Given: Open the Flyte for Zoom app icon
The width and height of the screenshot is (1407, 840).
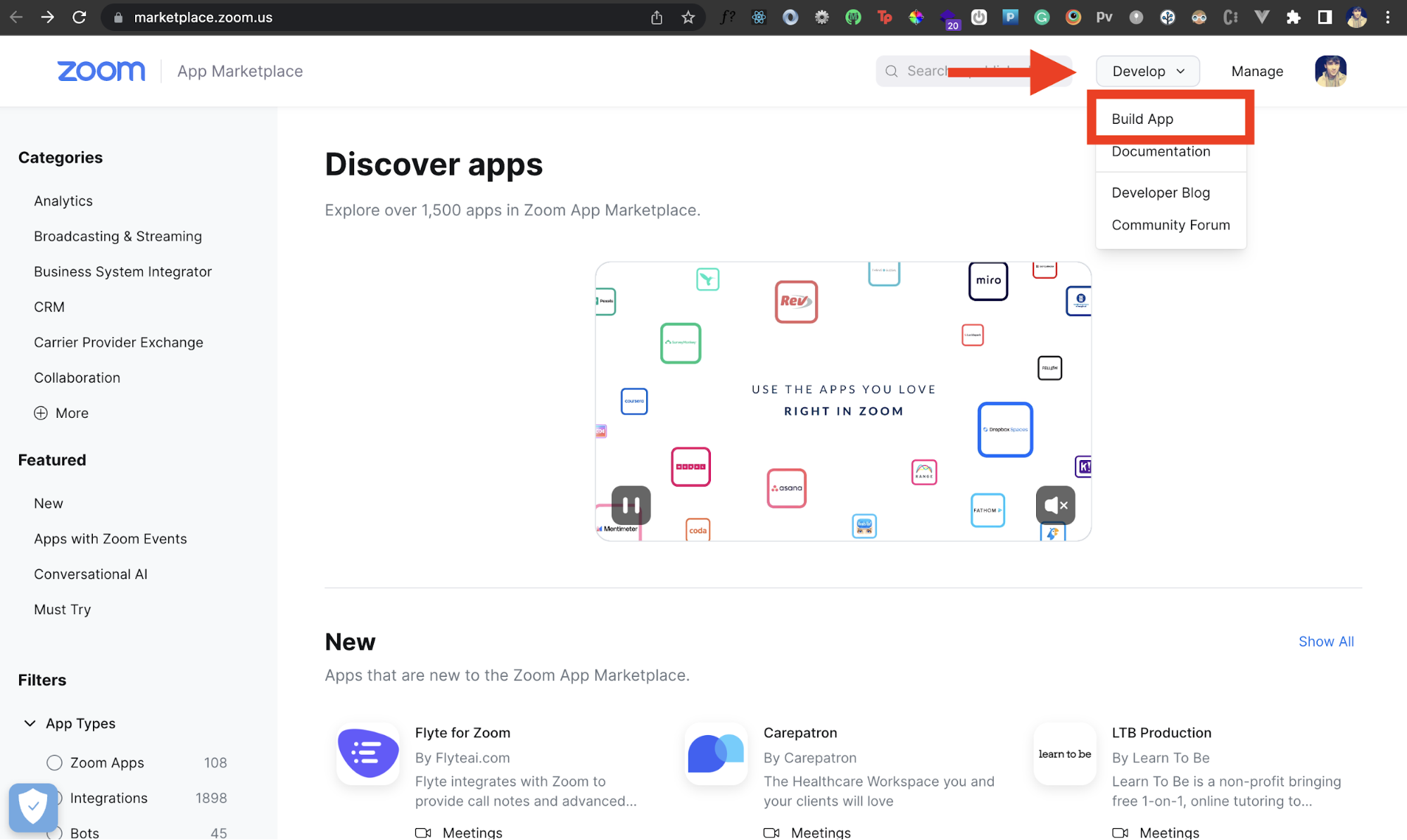Looking at the screenshot, I should point(368,753).
